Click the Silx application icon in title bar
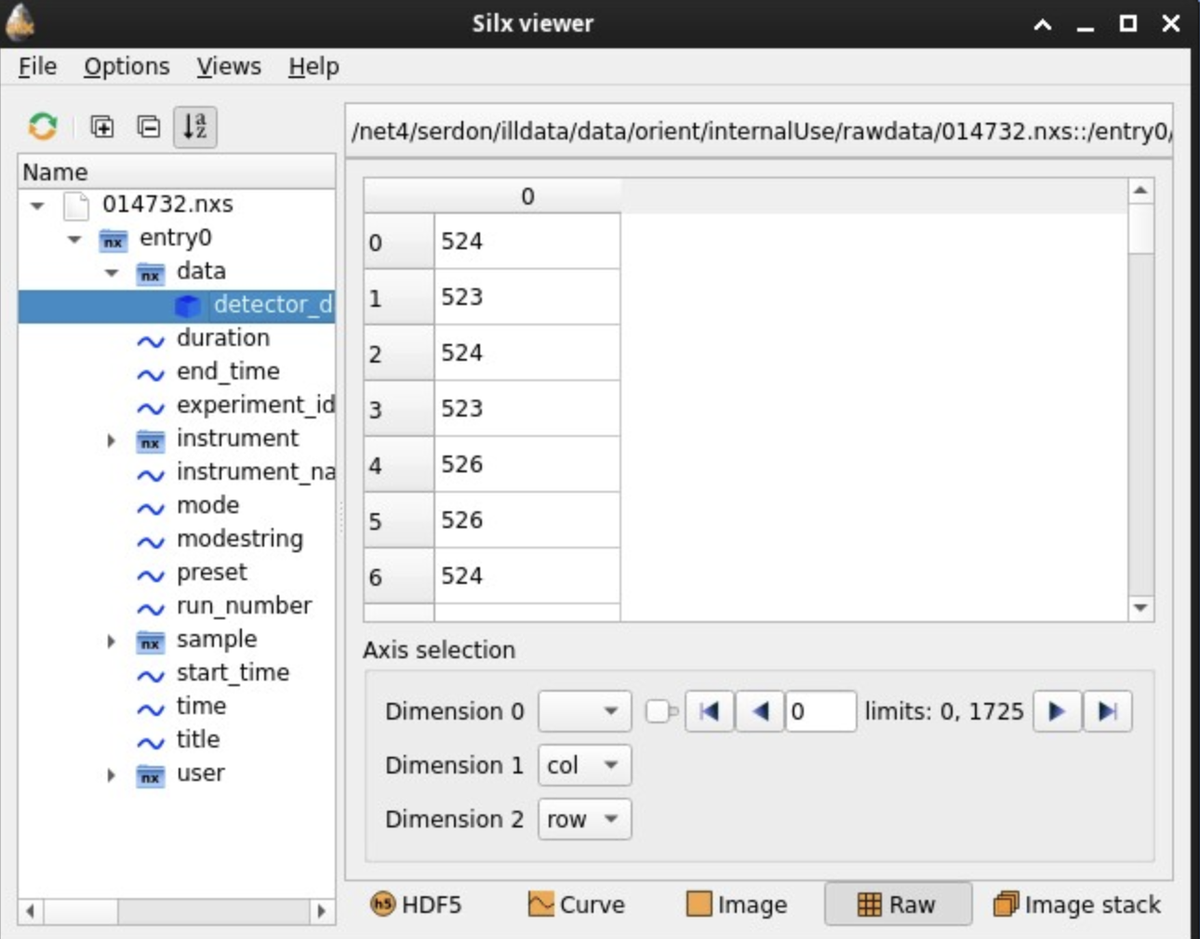Image resolution: width=1200 pixels, height=939 pixels. click(x=20, y=23)
